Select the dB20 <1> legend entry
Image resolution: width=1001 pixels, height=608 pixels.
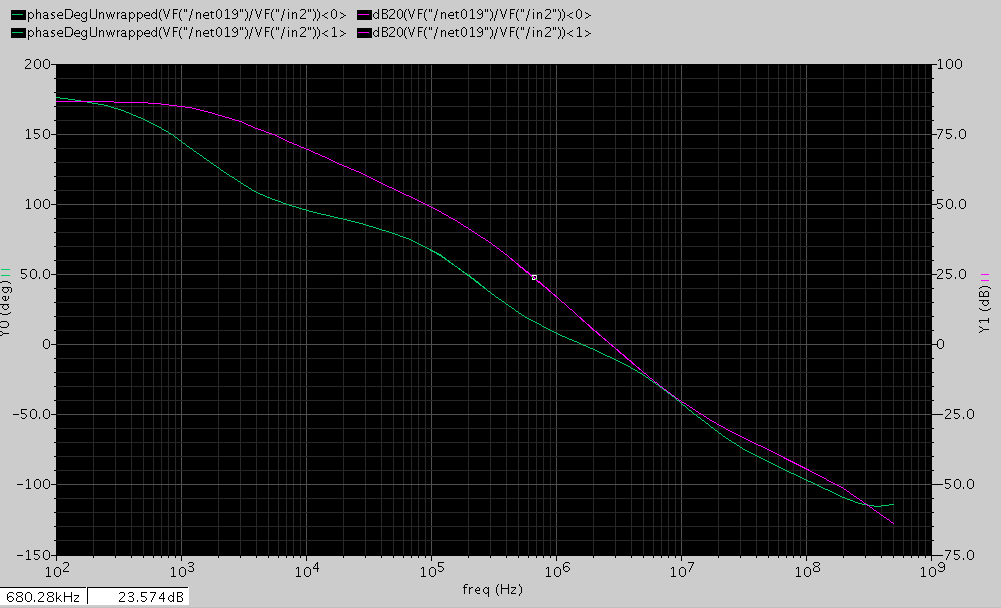474,32
